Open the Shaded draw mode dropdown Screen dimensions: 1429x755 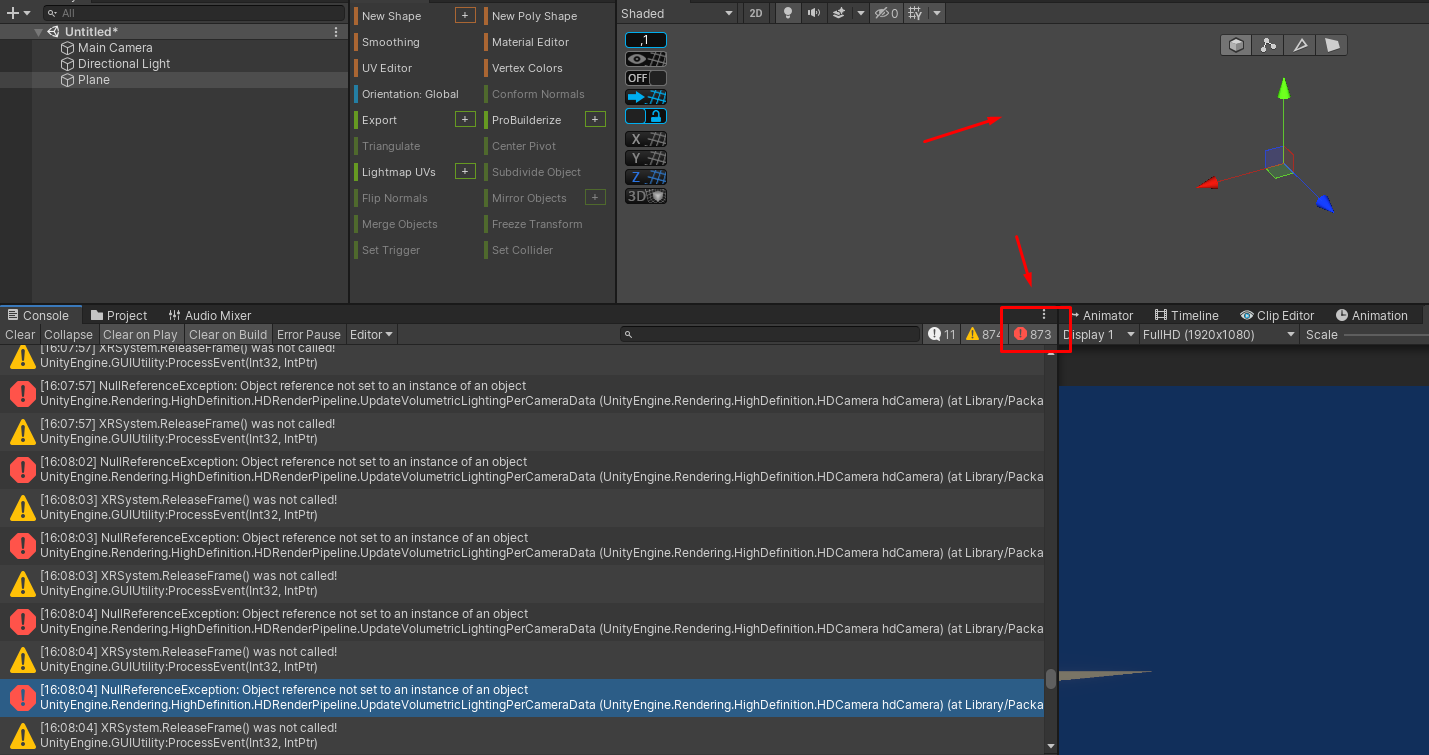pyautogui.click(x=678, y=13)
